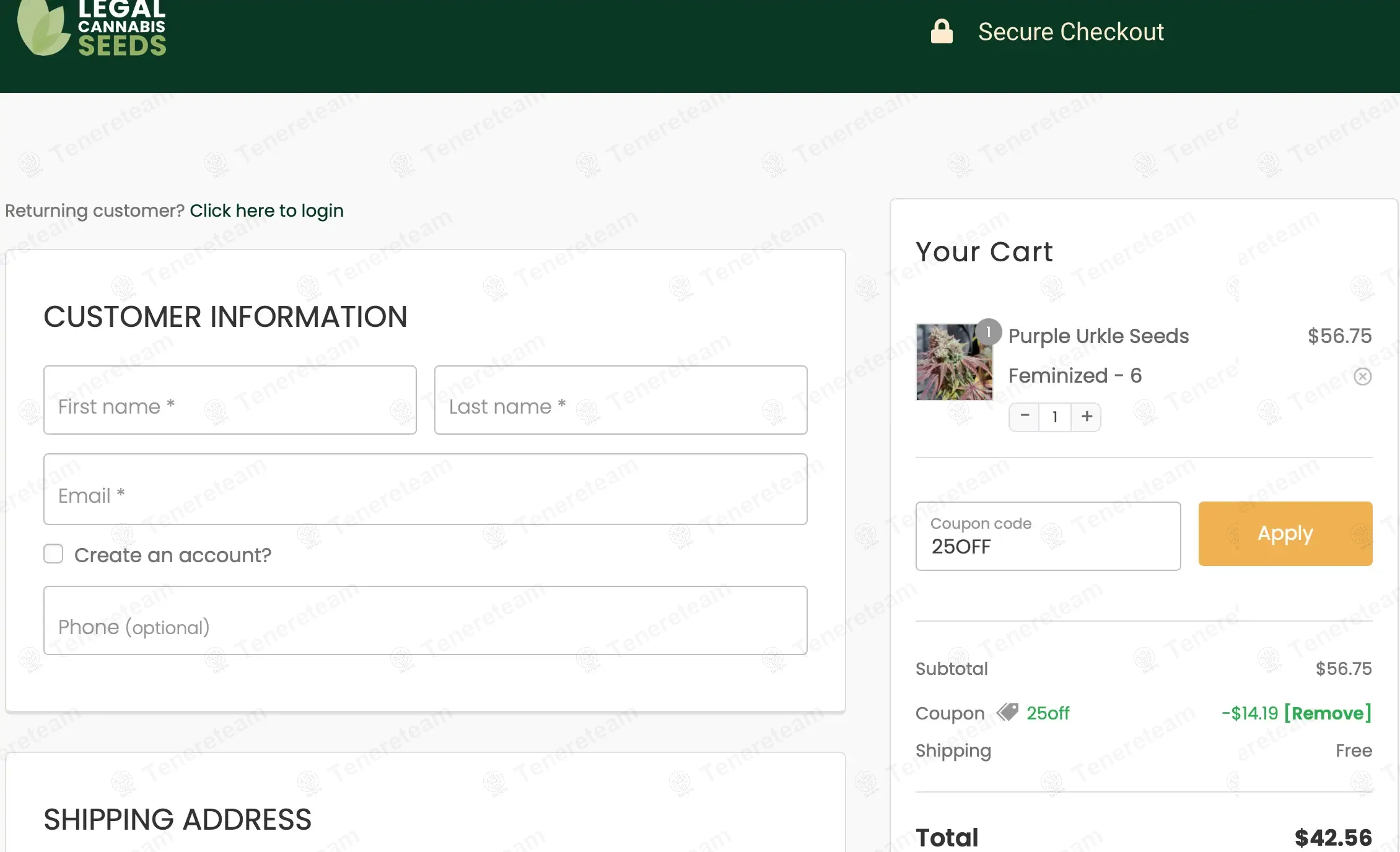
Task: Focus the First name field
Action: [x=230, y=400]
